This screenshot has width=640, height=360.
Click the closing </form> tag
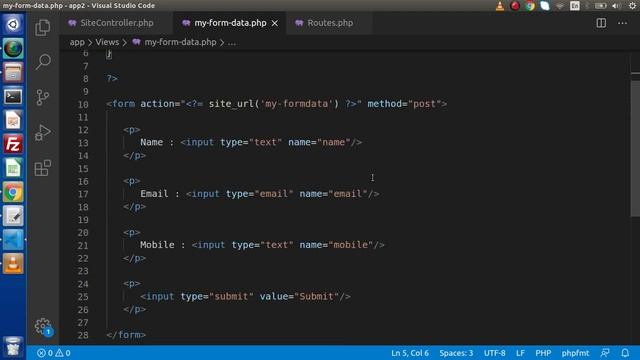(x=126, y=335)
